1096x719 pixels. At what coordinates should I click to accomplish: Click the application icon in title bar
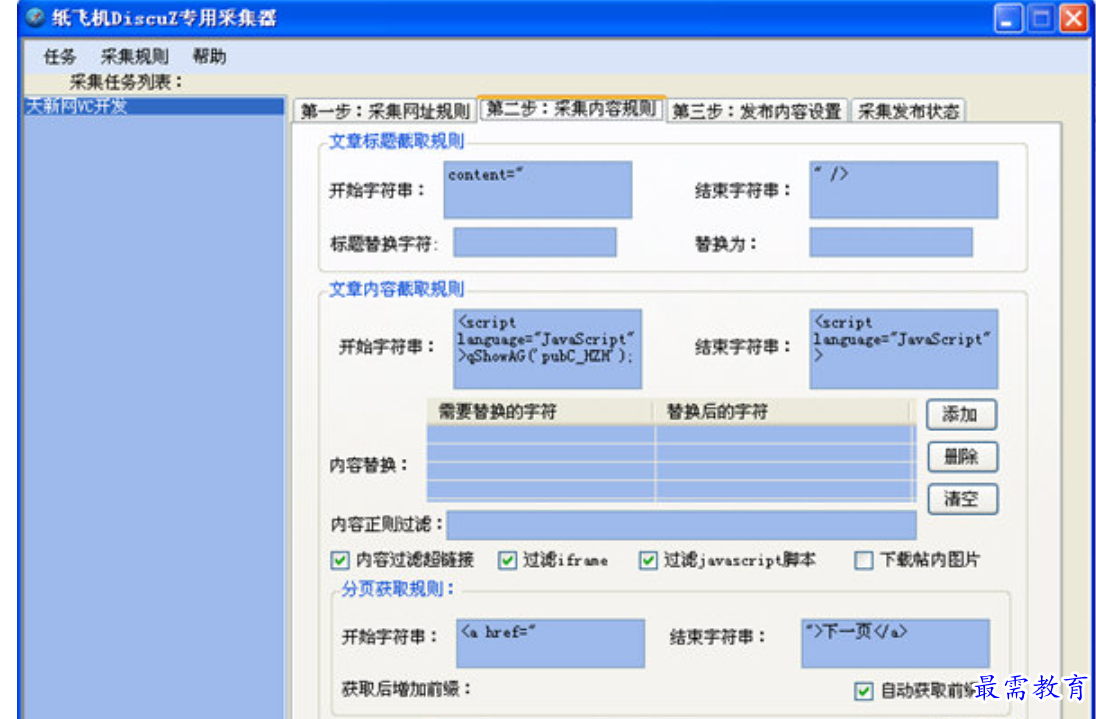pos(36,17)
